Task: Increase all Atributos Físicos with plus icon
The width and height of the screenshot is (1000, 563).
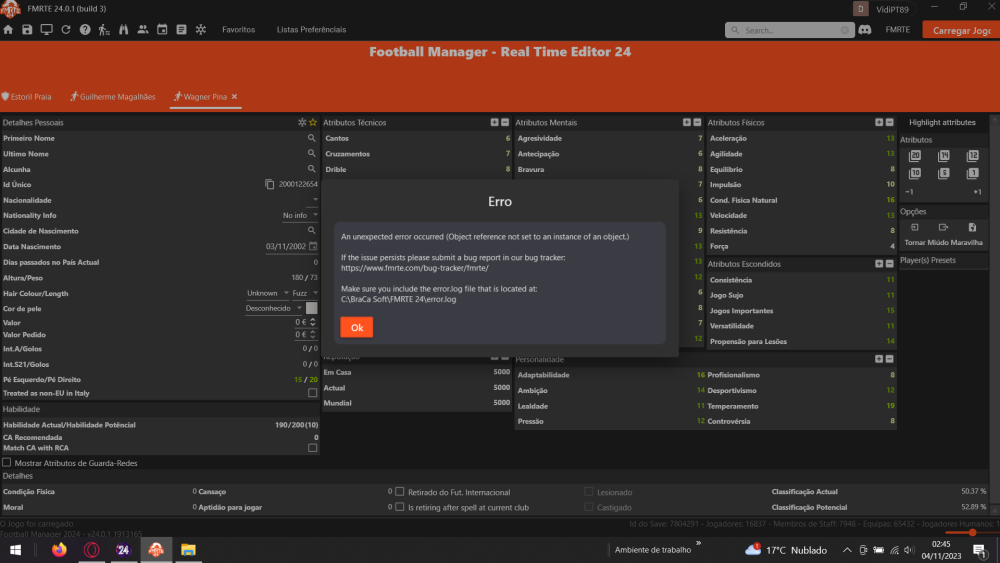Action: pyautogui.click(x=879, y=122)
